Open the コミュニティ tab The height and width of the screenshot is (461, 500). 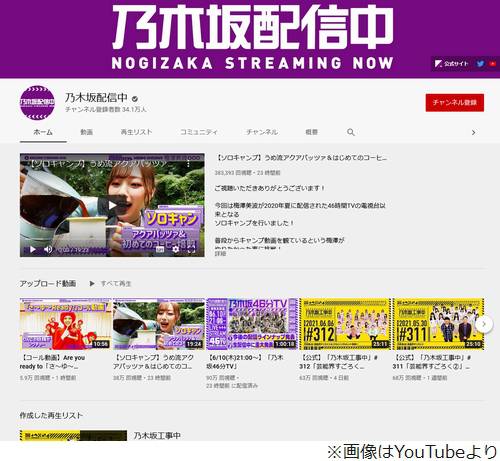(x=199, y=132)
